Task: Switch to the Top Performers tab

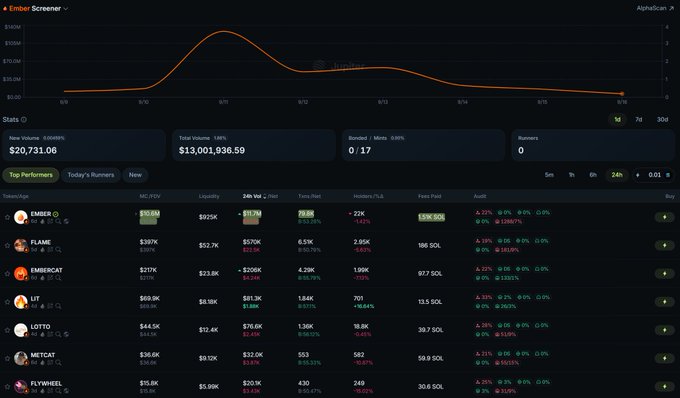Action: pyautogui.click(x=31, y=175)
